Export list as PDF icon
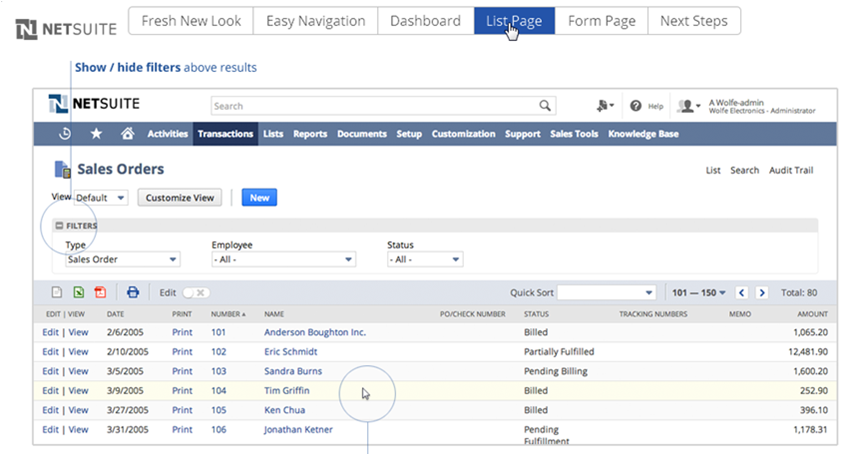Screen dimensions: 844x455 point(100,292)
